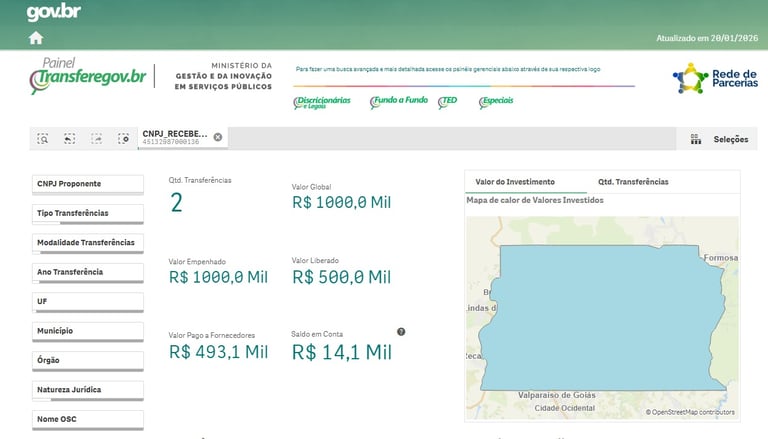
Task: Open the Ano Transferência filter
Action: click(x=88, y=272)
